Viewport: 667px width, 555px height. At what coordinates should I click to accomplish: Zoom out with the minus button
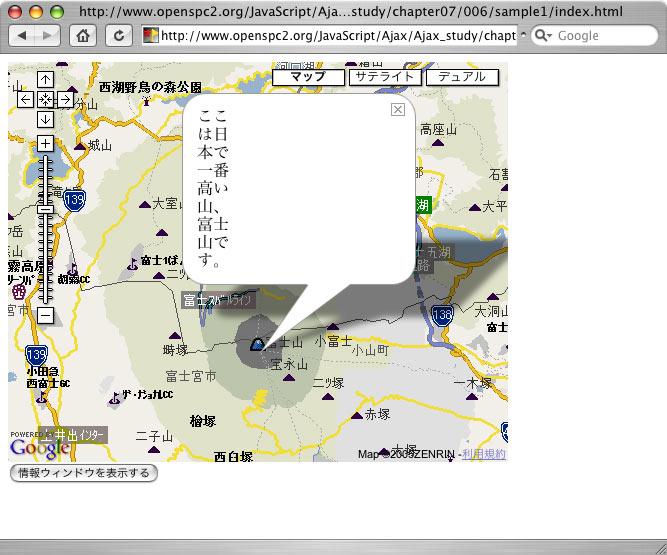(x=46, y=316)
